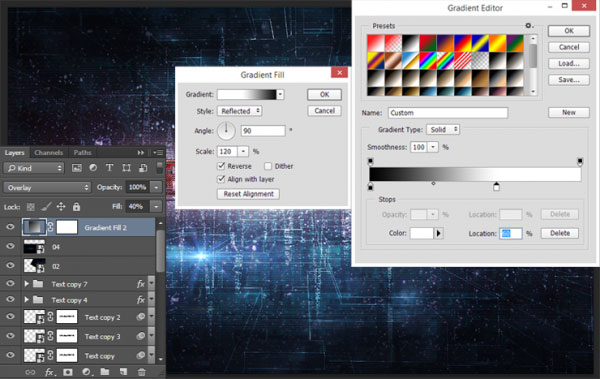600x379 pixels.
Task: Click Load button in Gradient Editor
Action: (569, 64)
